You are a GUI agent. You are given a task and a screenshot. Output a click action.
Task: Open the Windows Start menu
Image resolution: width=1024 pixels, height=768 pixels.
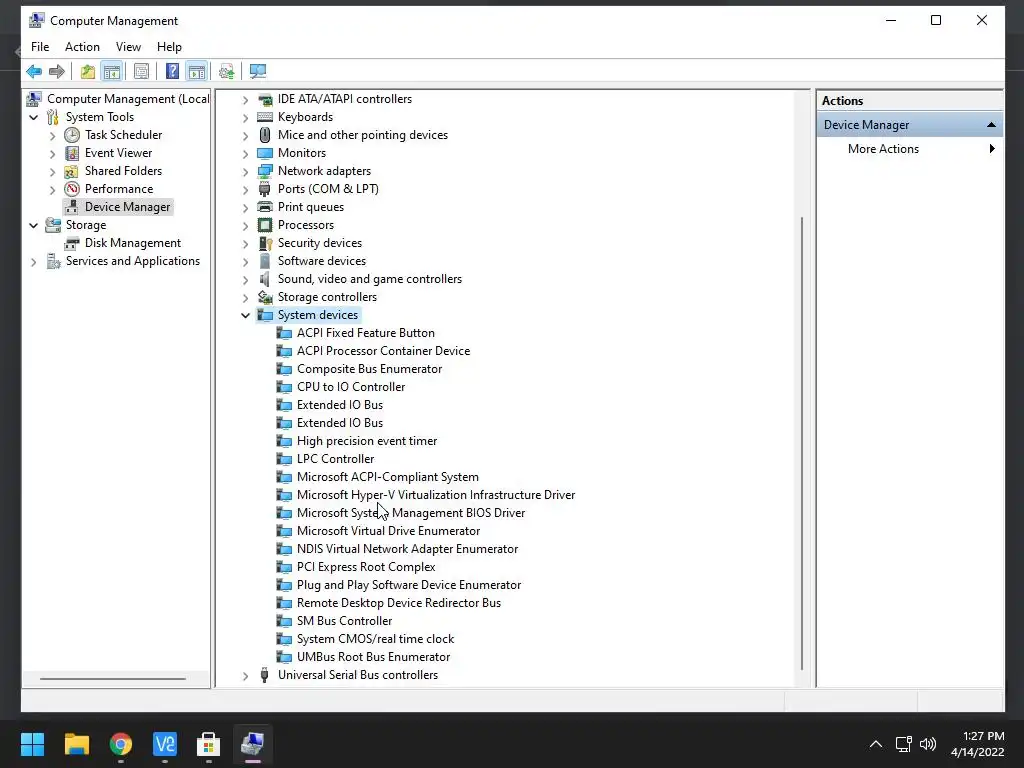pos(32,744)
